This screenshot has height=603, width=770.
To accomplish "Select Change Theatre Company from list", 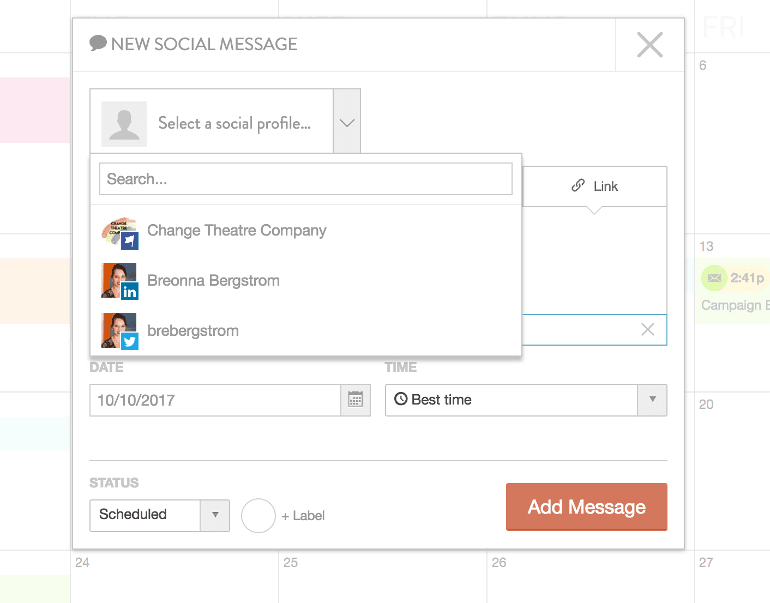I will 237,231.
